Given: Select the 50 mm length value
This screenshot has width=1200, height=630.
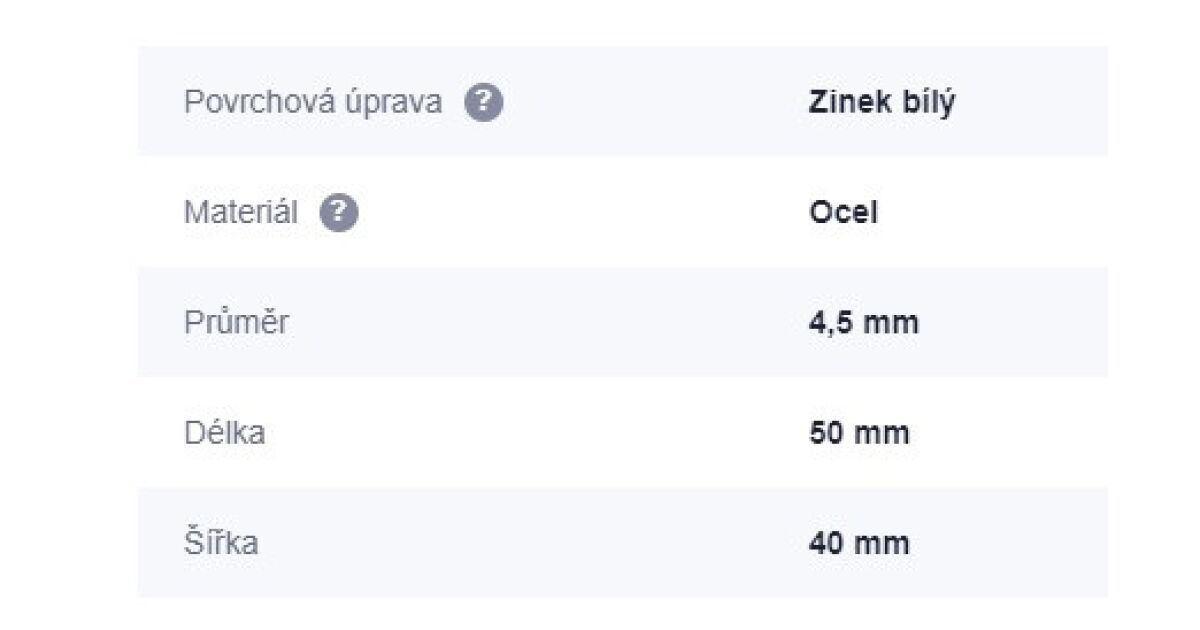Looking at the screenshot, I should coord(859,433).
